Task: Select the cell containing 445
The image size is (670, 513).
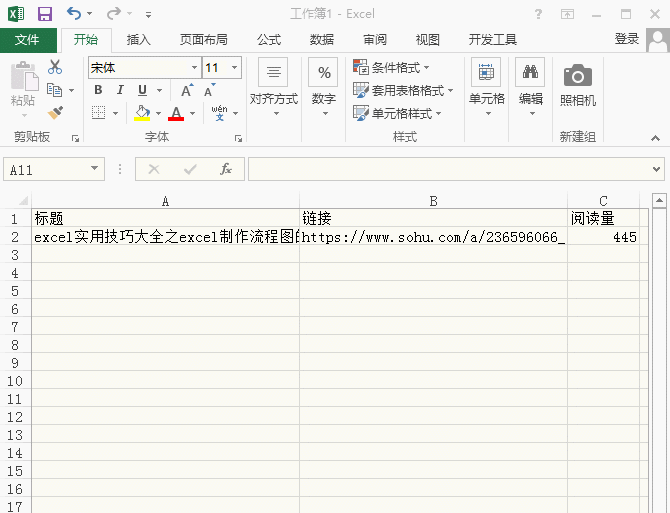Action: pos(603,237)
